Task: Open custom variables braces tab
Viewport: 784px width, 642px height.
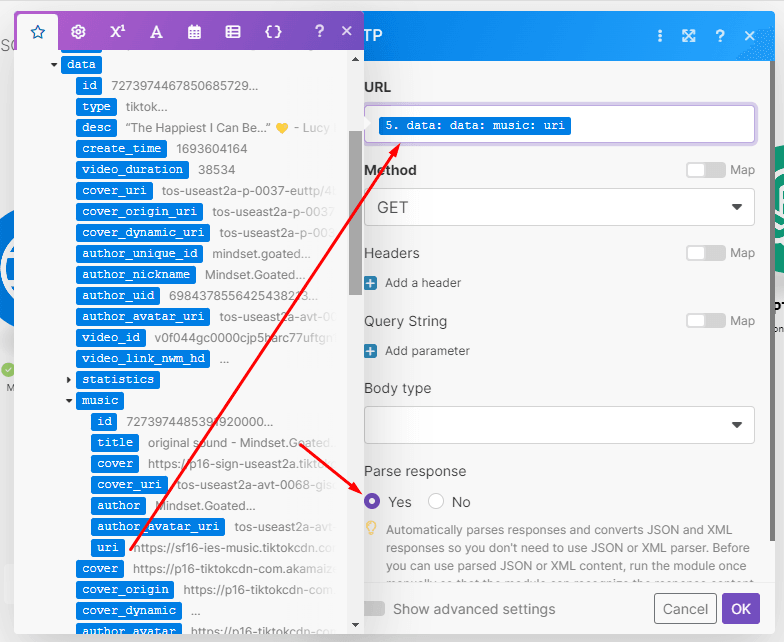Action: pyautogui.click(x=273, y=32)
